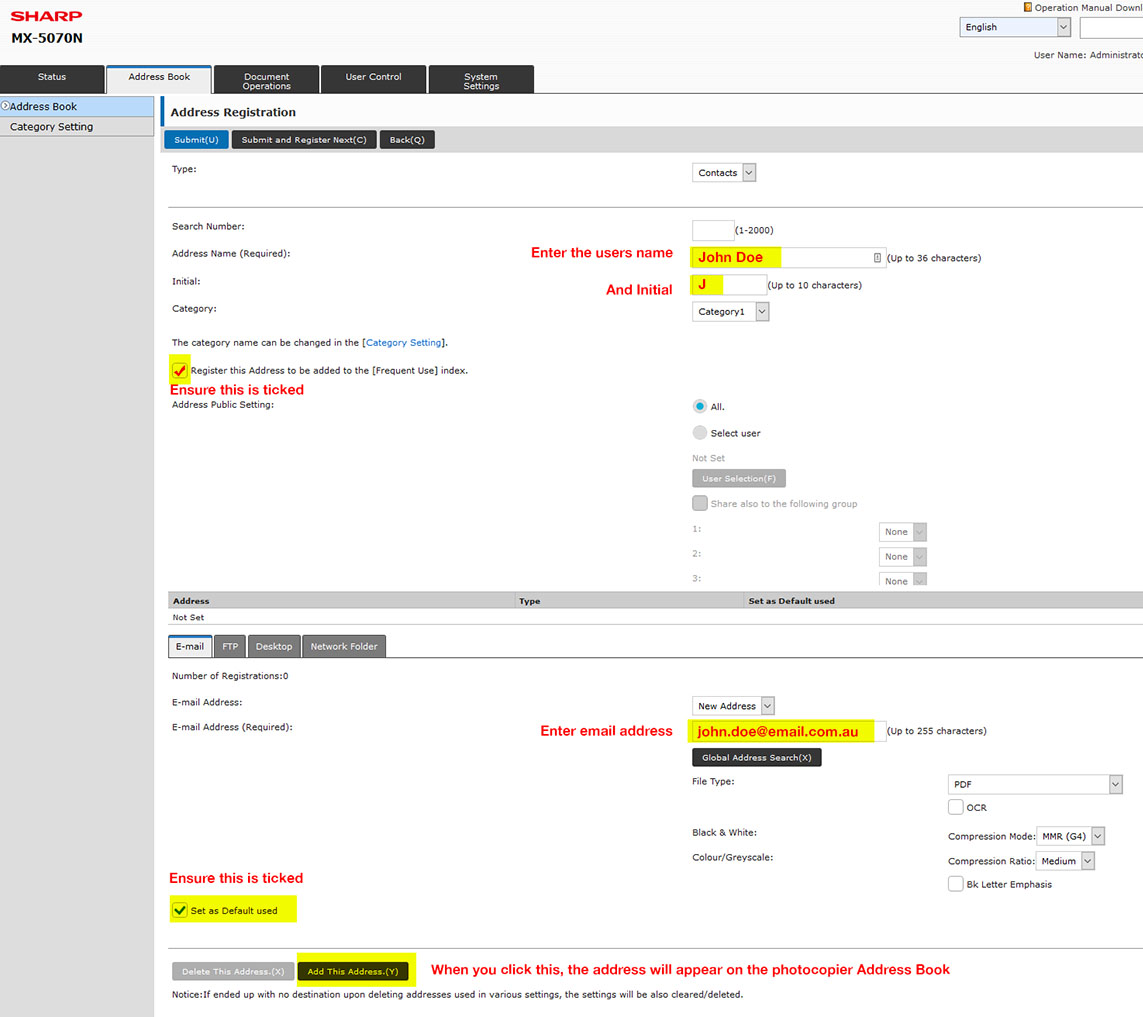Open the Compression Ratio Medium dropdown
Screen dimensions: 1143x1017
pyautogui.click(x=1065, y=861)
